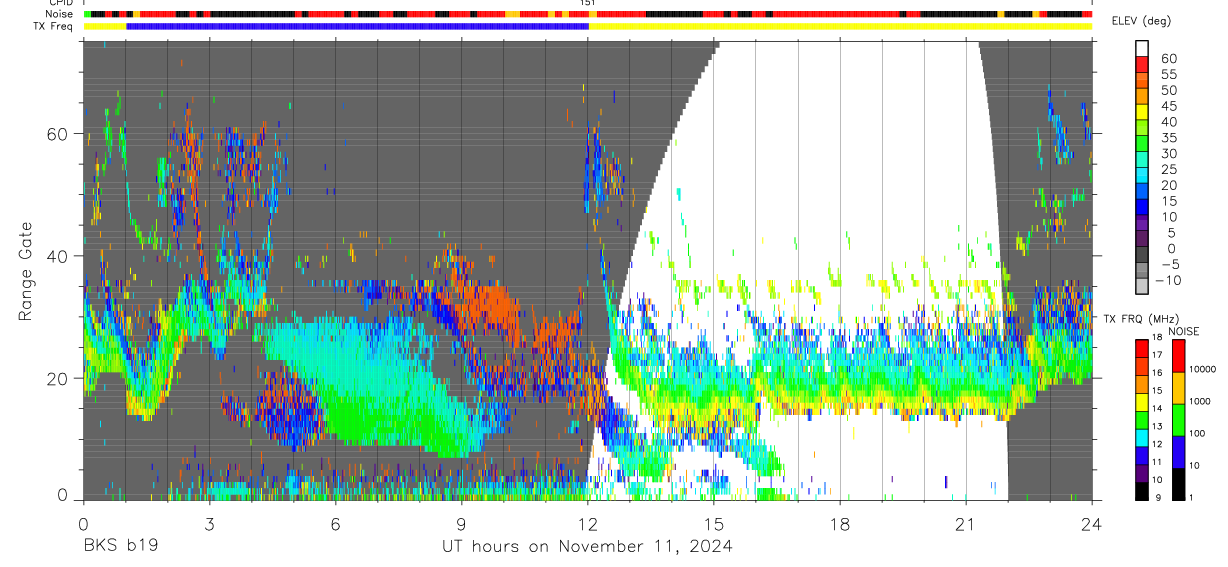Click the '55' label on the ELEV scale
This screenshot has width=1228, height=567.
pyautogui.click(x=1169, y=73)
